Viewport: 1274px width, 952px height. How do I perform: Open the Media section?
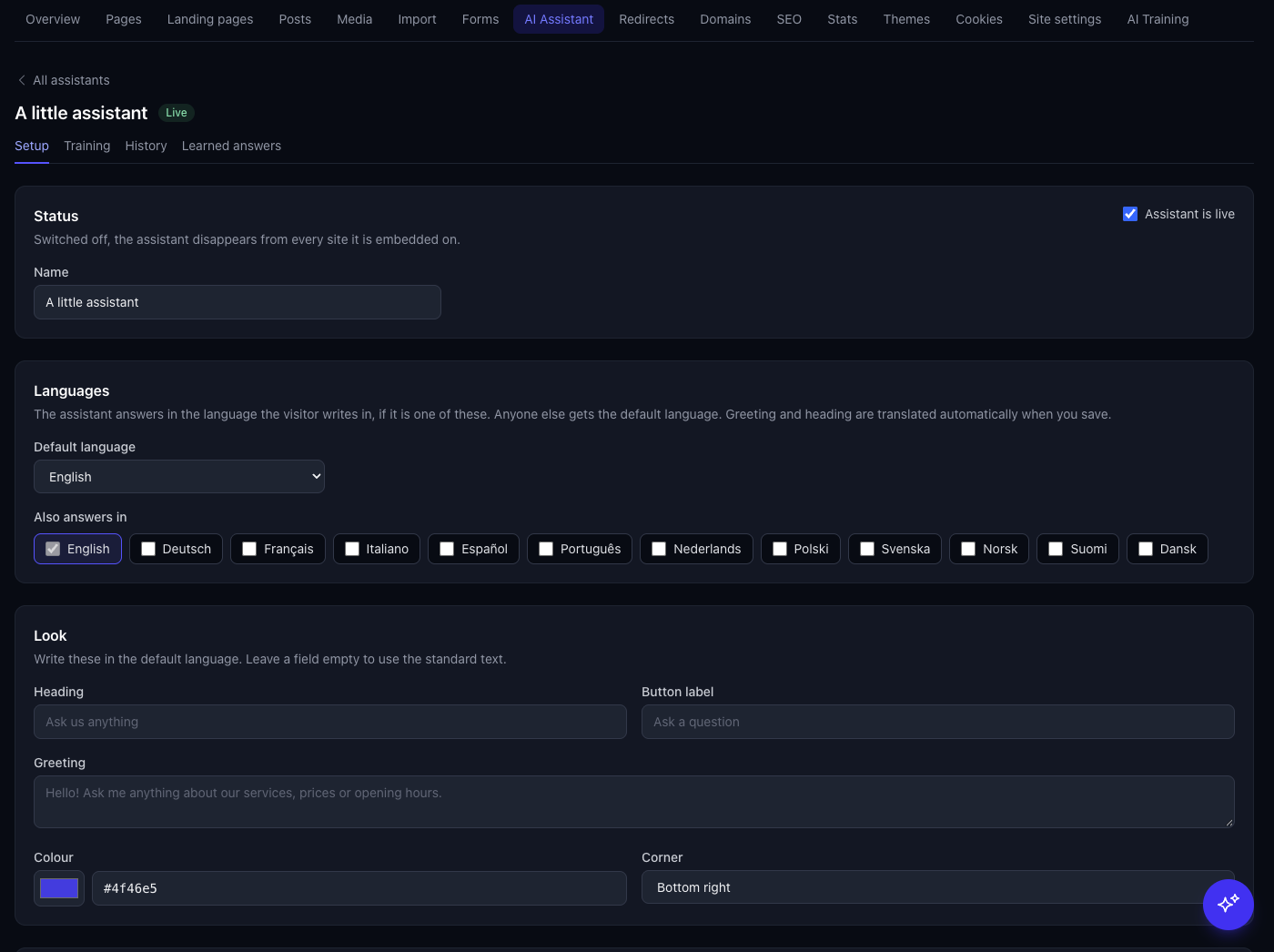tap(355, 19)
